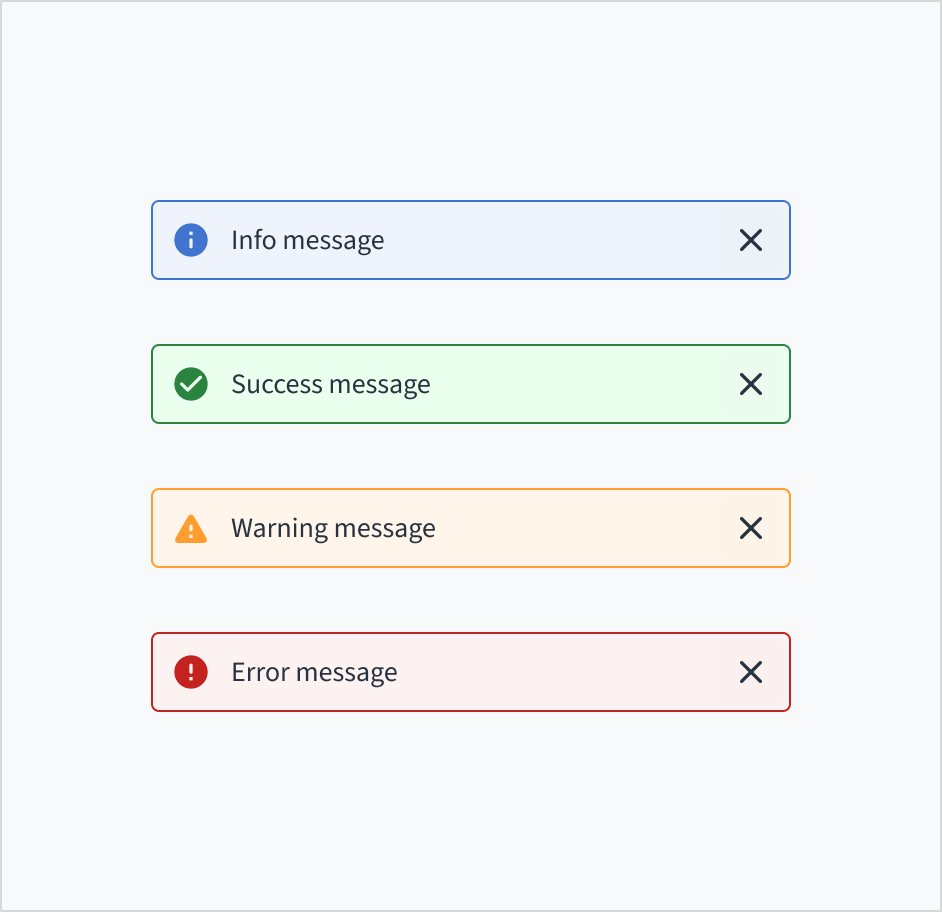942x912 pixels.
Task: Select the info circle badge
Action: coord(191,240)
